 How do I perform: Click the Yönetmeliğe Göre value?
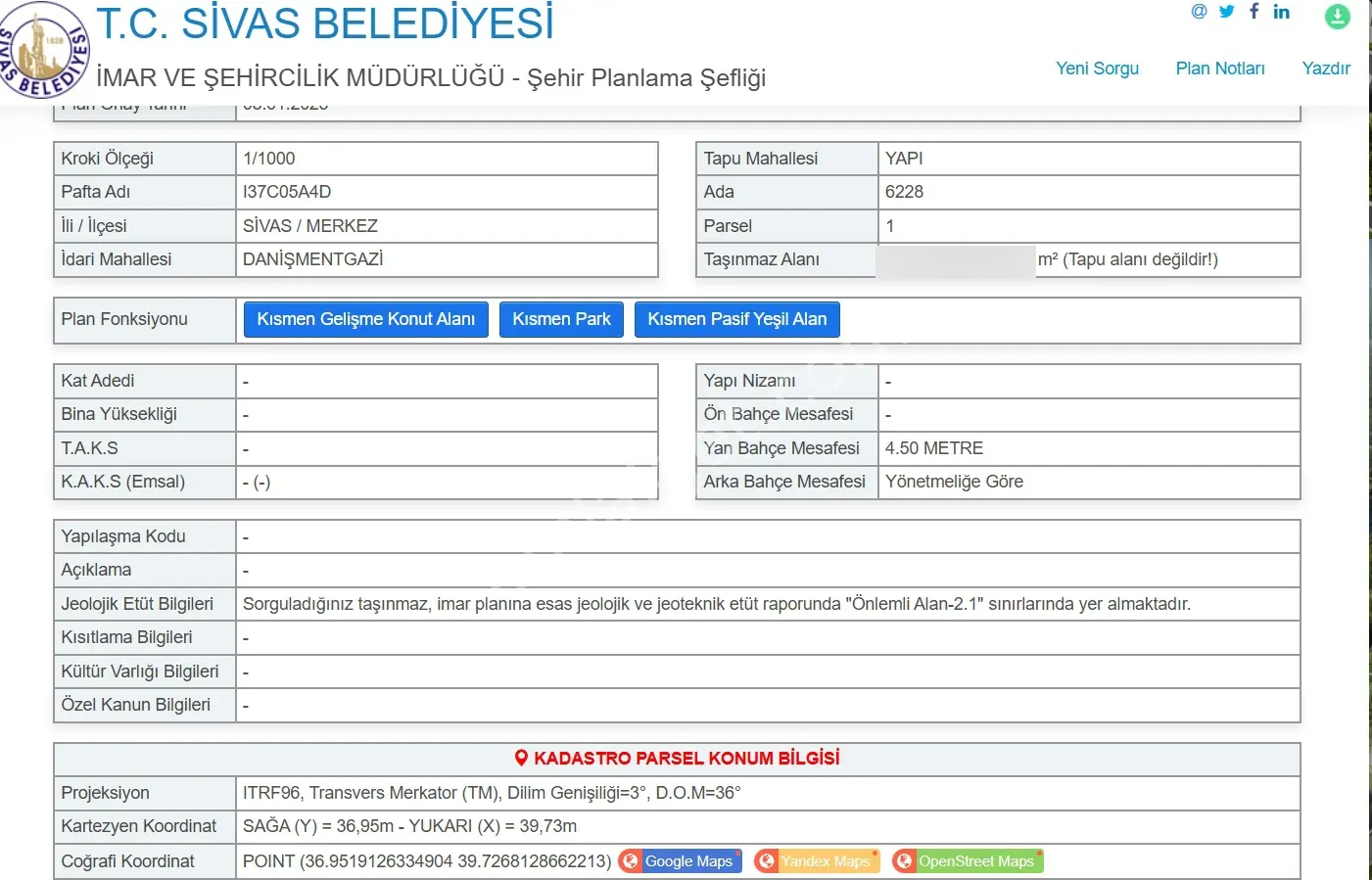954,482
